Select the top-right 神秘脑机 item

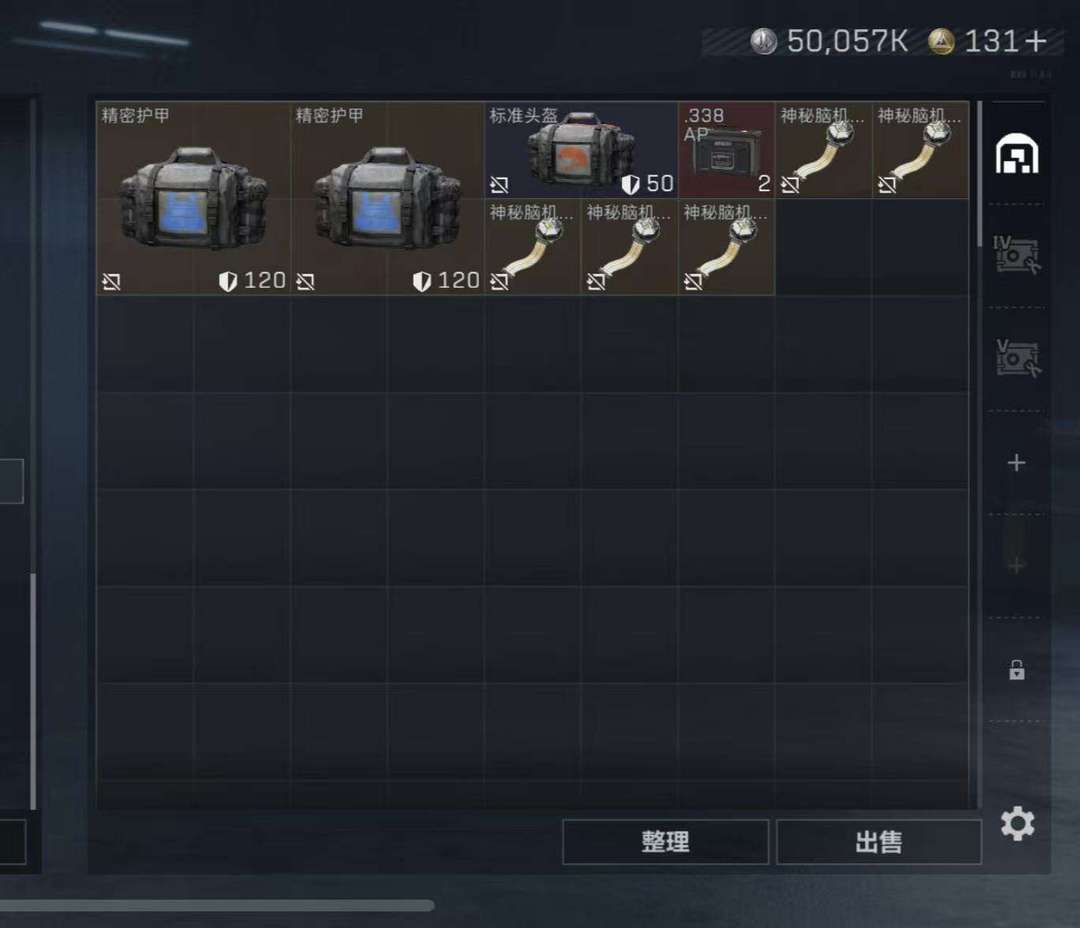pyautogui.click(x=920, y=150)
